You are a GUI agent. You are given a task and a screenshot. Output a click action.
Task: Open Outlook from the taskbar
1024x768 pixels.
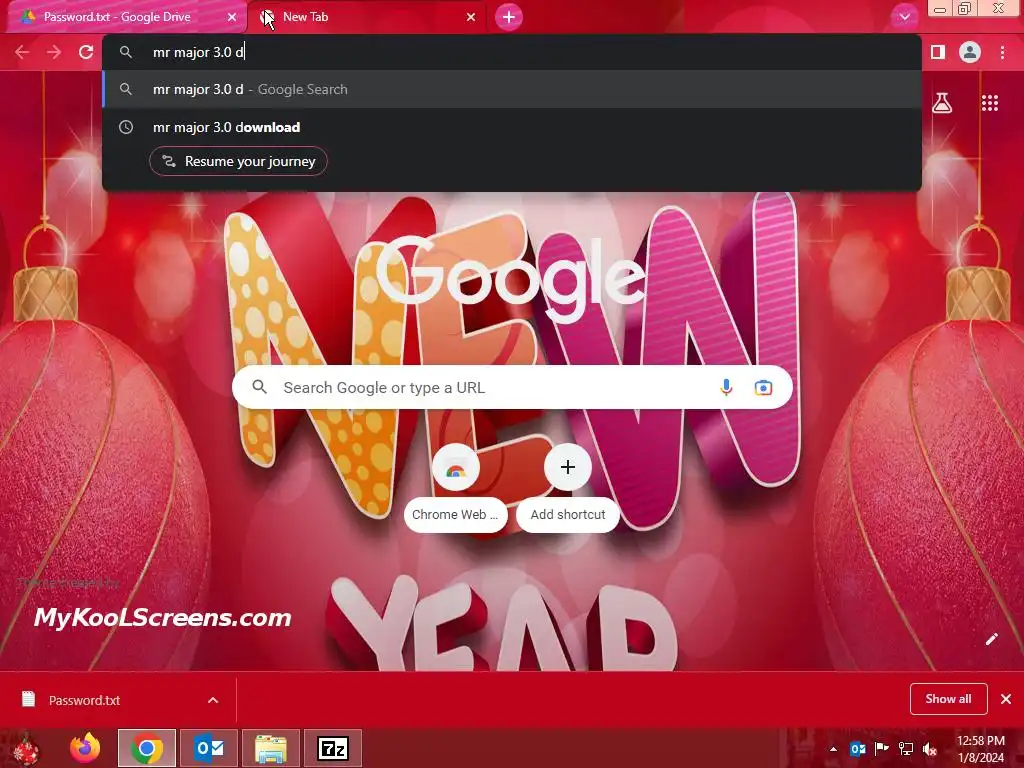tap(209, 748)
